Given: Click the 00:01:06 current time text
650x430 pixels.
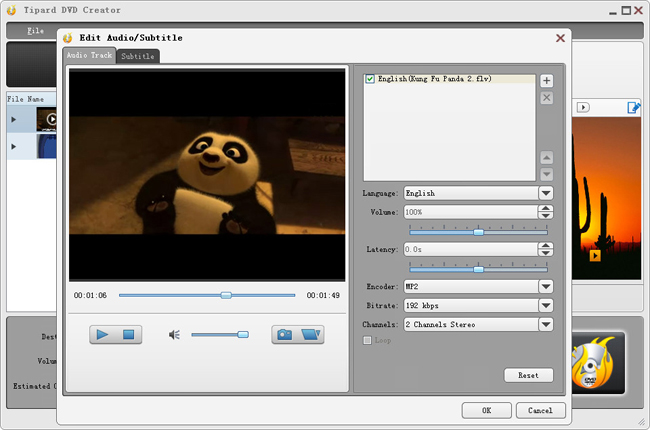Looking at the screenshot, I should (x=90, y=295).
